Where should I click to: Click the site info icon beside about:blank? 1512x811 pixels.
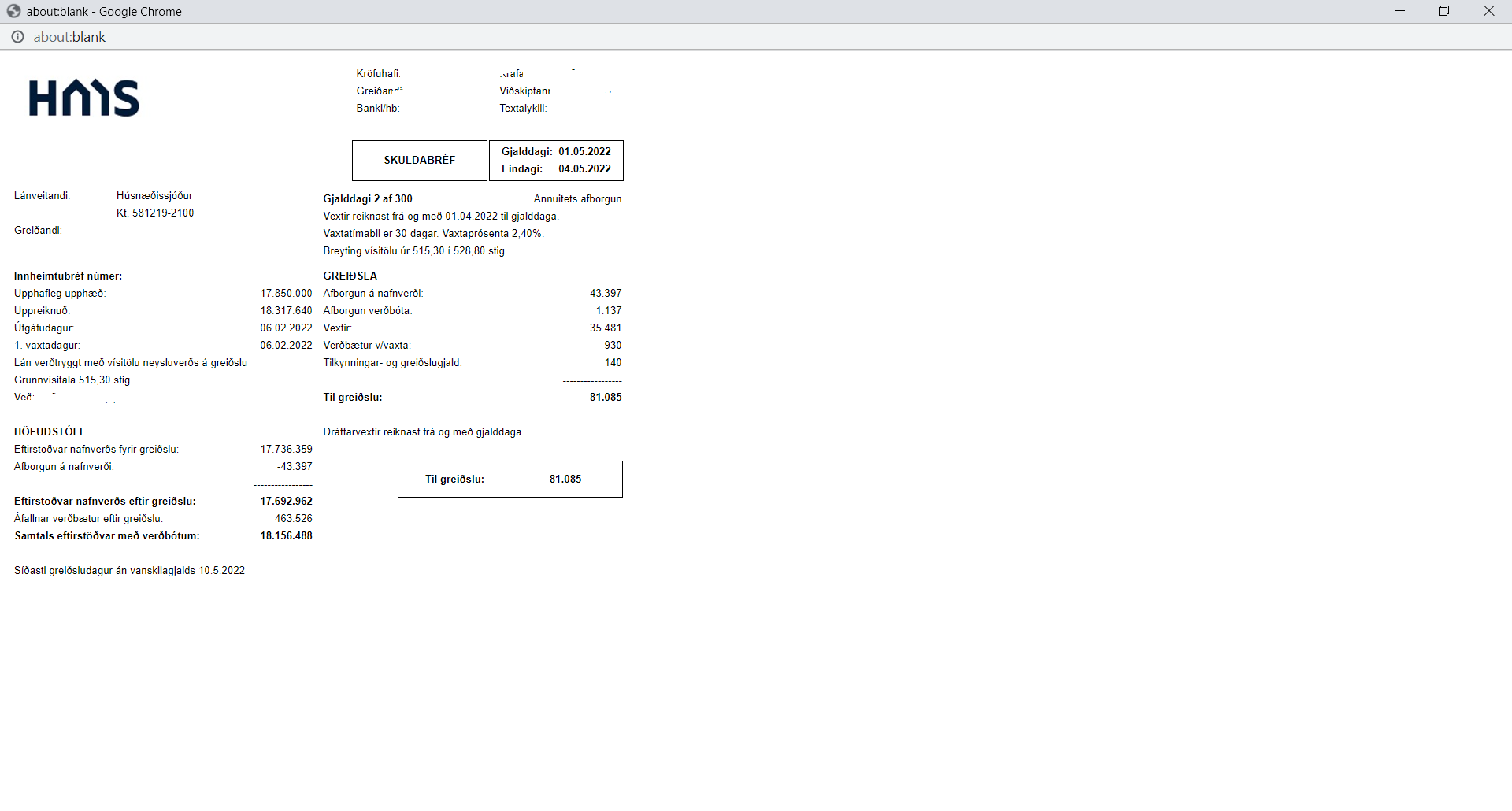tap(17, 37)
